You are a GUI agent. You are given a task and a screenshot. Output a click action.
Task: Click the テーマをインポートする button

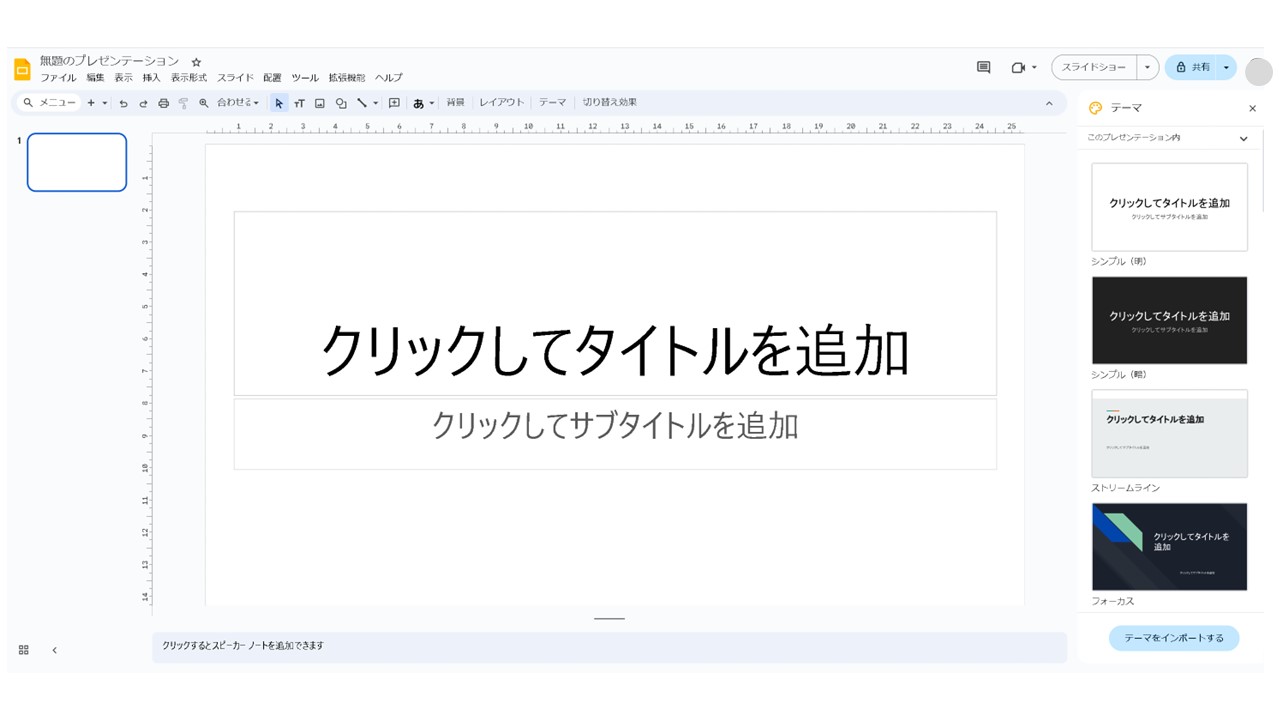(x=1171, y=638)
